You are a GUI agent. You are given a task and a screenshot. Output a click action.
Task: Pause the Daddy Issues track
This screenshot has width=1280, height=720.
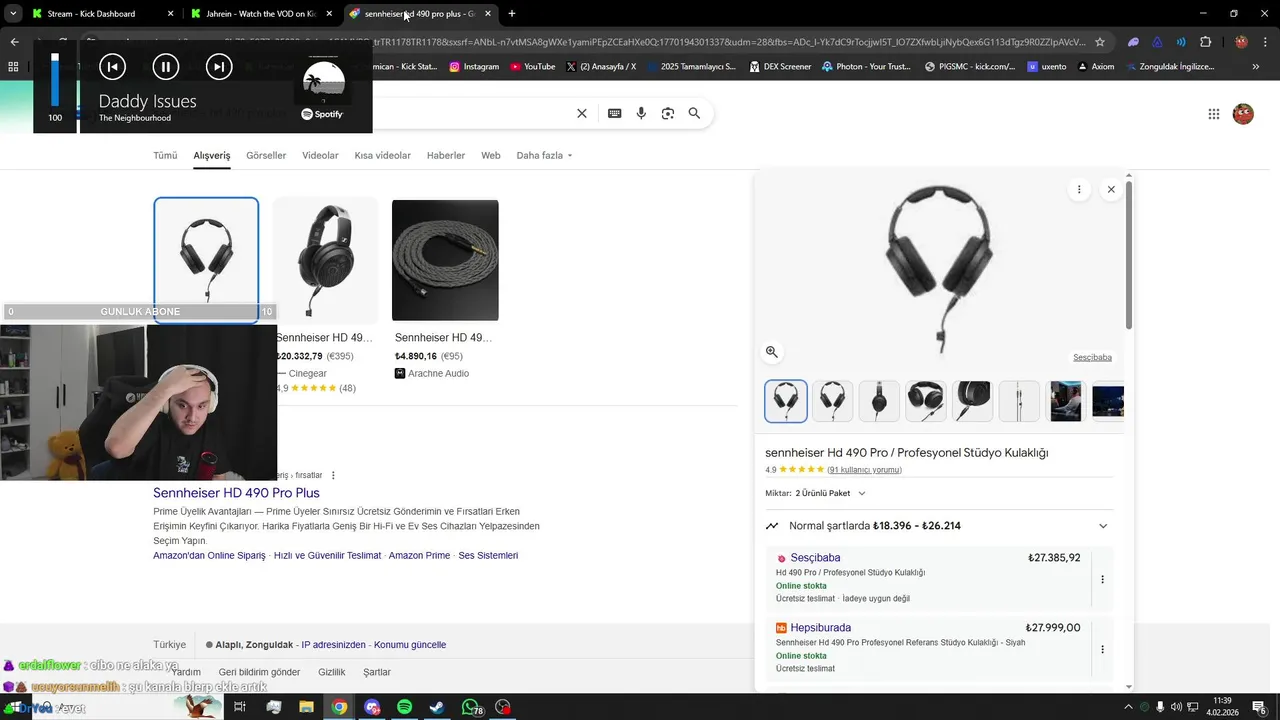click(165, 67)
